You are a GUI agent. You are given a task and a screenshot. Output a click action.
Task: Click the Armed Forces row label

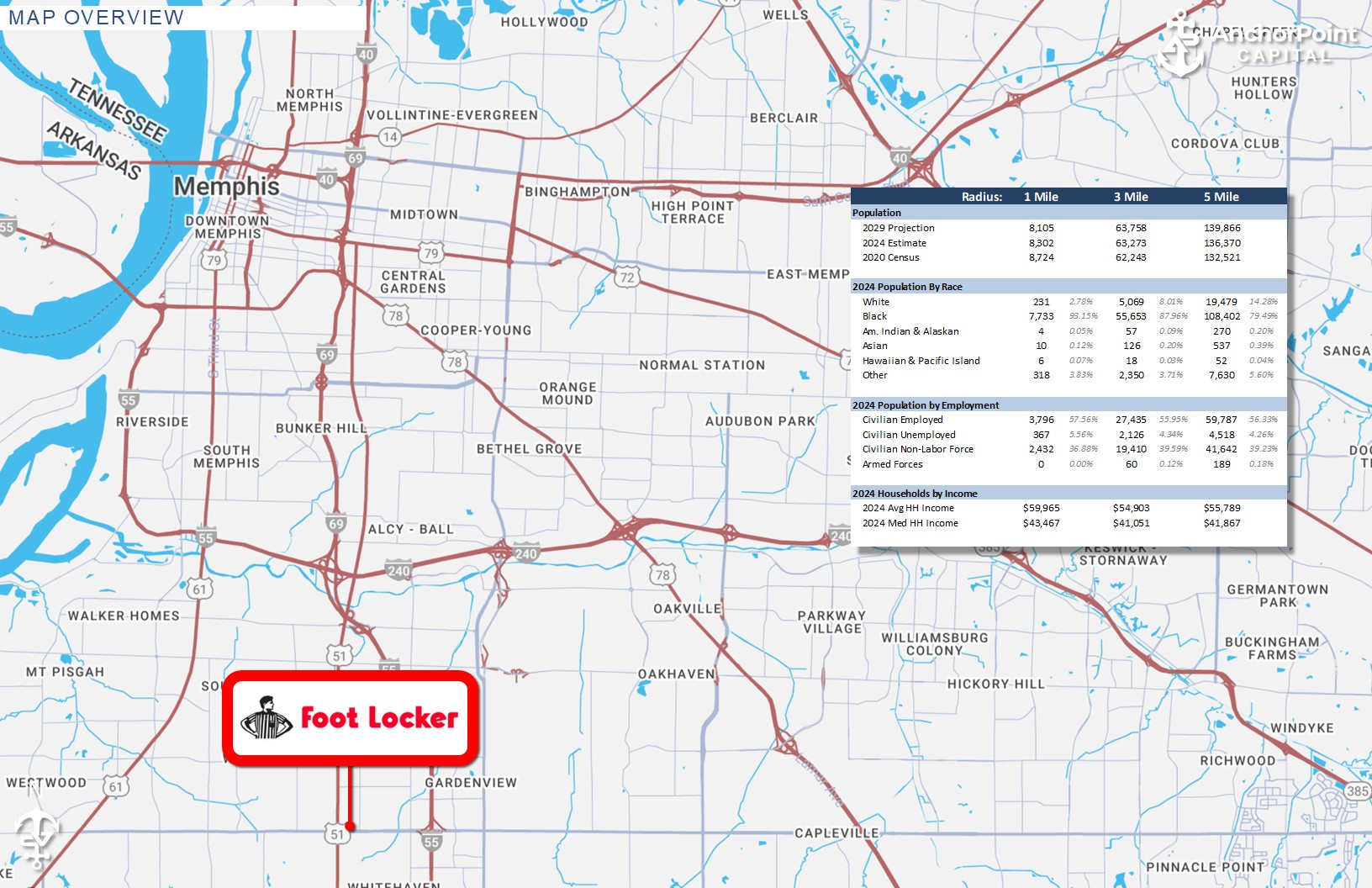point(893,464)
